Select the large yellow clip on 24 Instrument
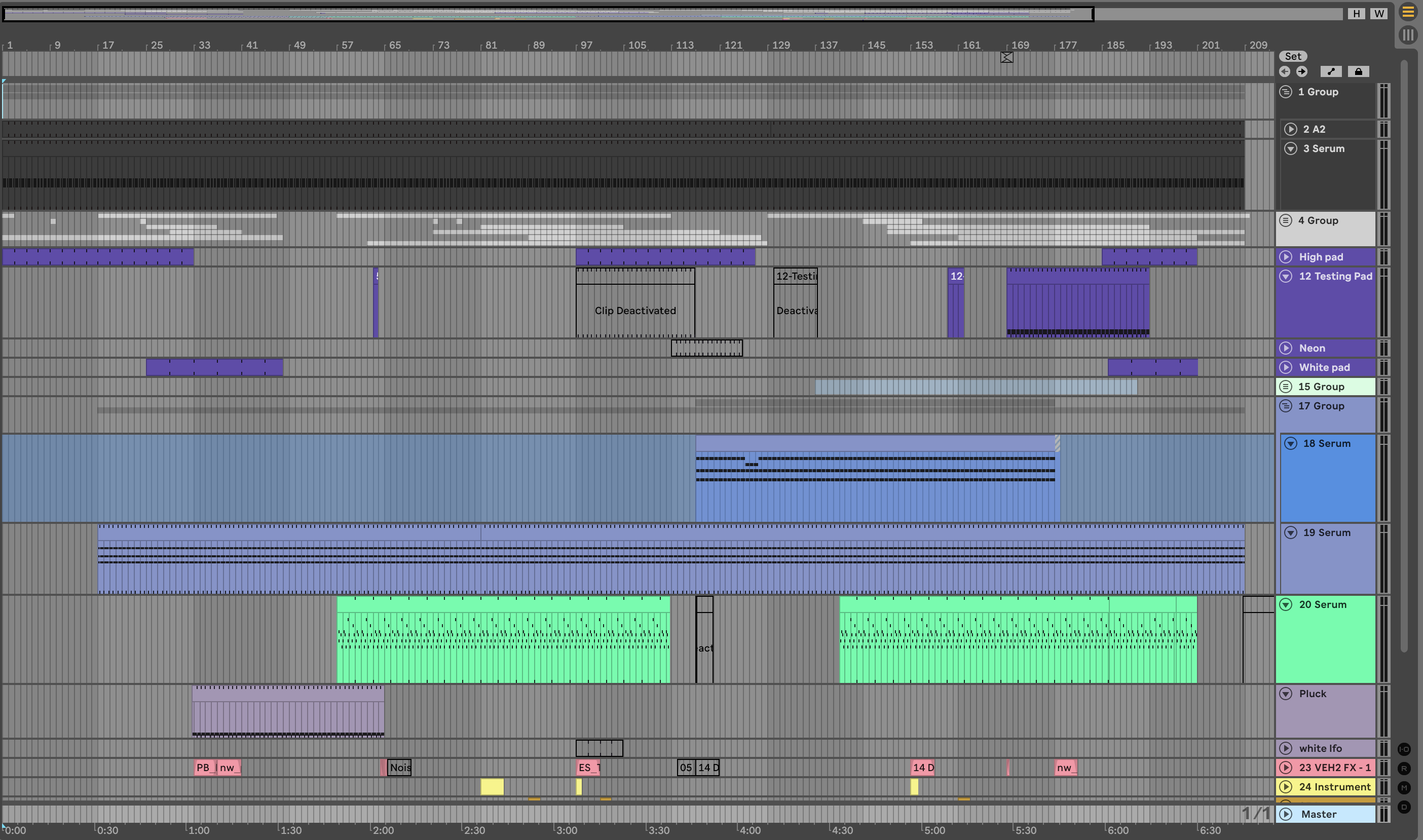The height and width of the screenshot is (840, 1423). point(492,787)
